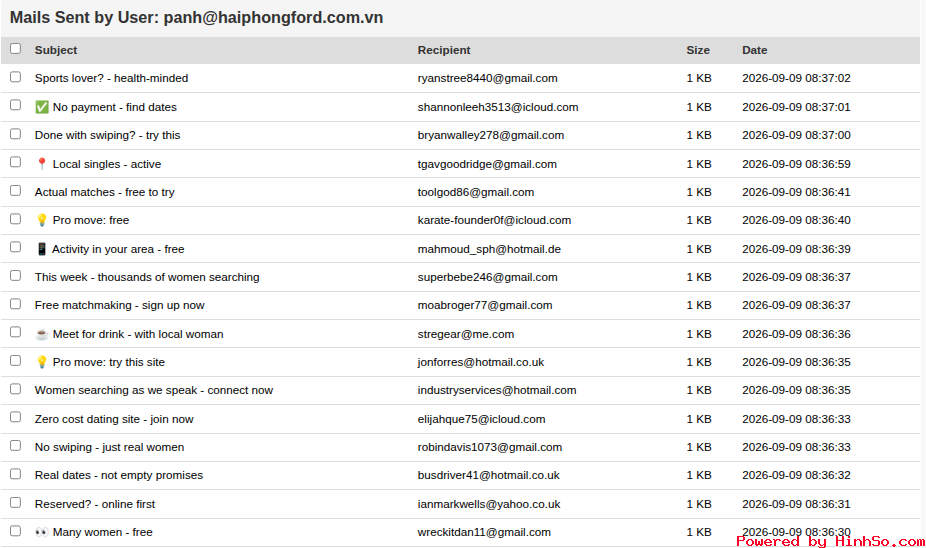Sort by the Recipient column header
The image size is (926, 548).
(444, 50)
